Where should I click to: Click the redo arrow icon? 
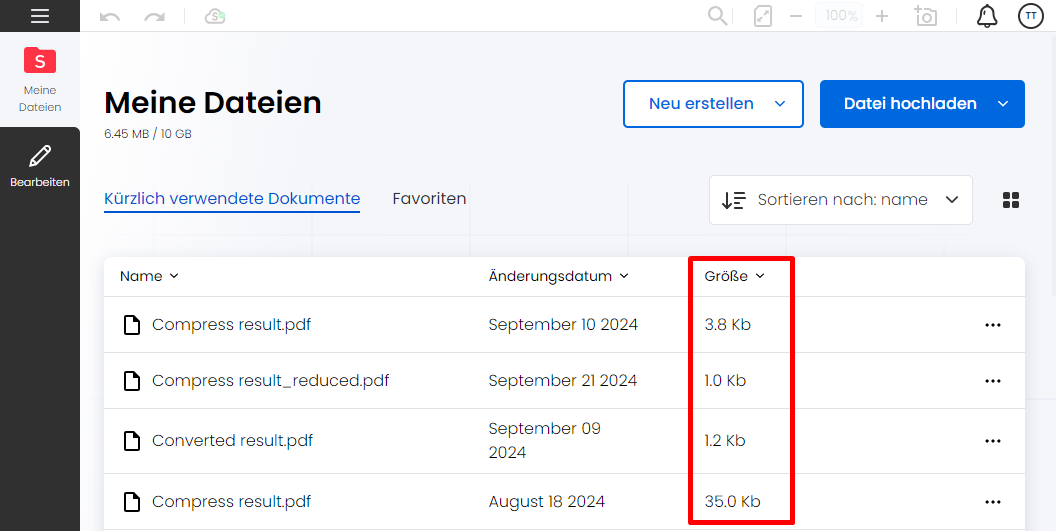(x=154, y=16)
